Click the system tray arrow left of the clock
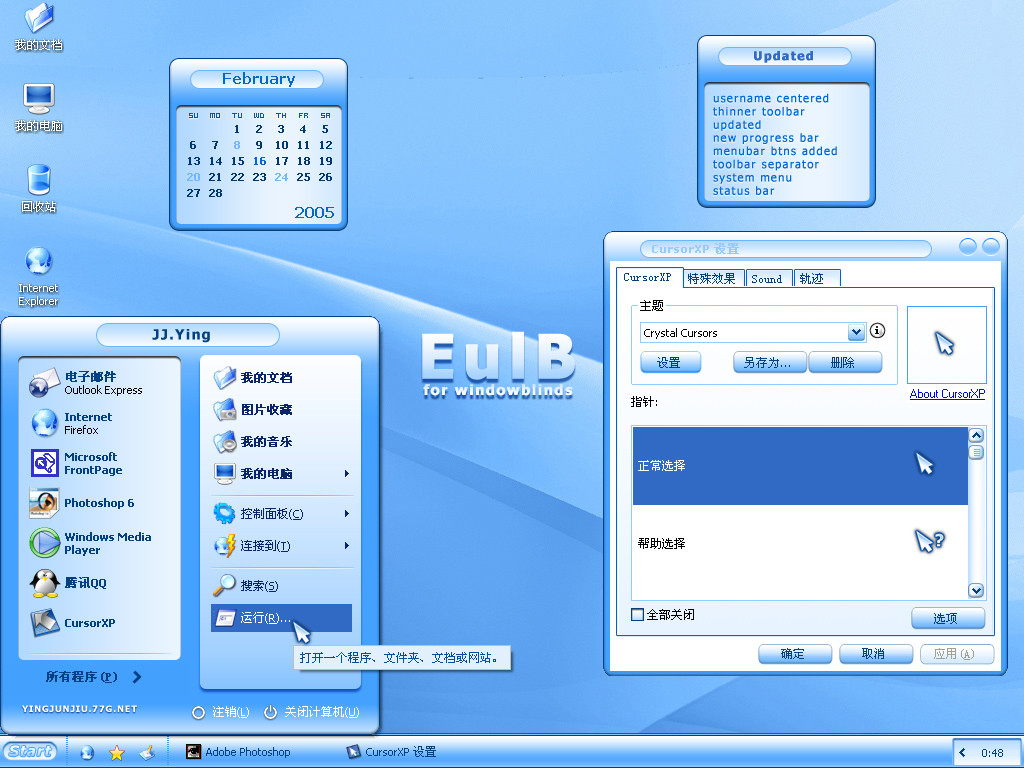Screen dimensions: 1024x768 pyautogui.click(x=963, y=752)
